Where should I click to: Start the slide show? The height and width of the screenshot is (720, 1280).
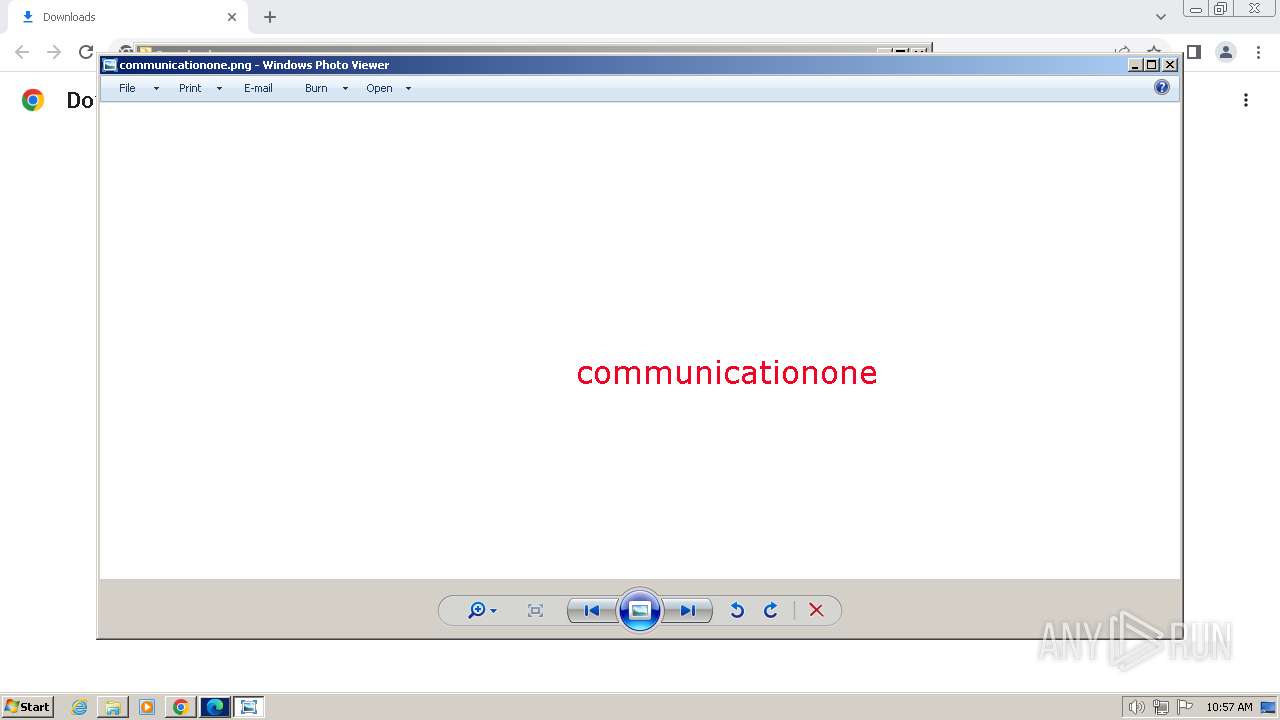tap(640, 610)
